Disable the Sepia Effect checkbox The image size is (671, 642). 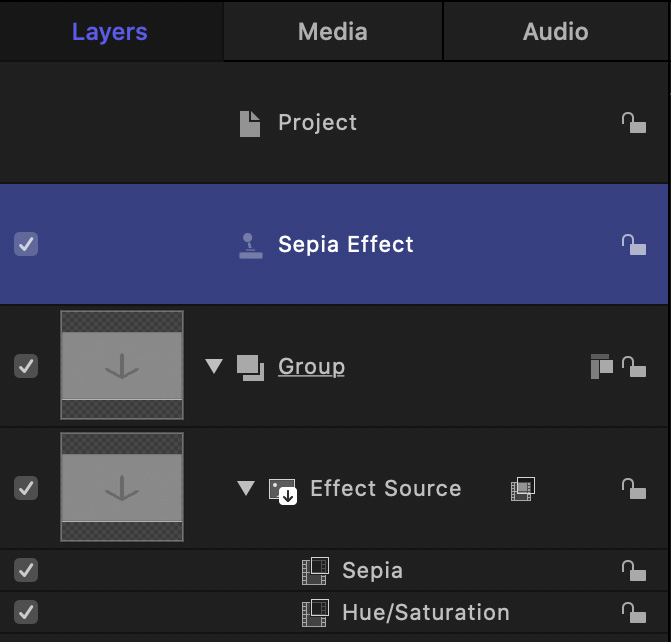26,245
